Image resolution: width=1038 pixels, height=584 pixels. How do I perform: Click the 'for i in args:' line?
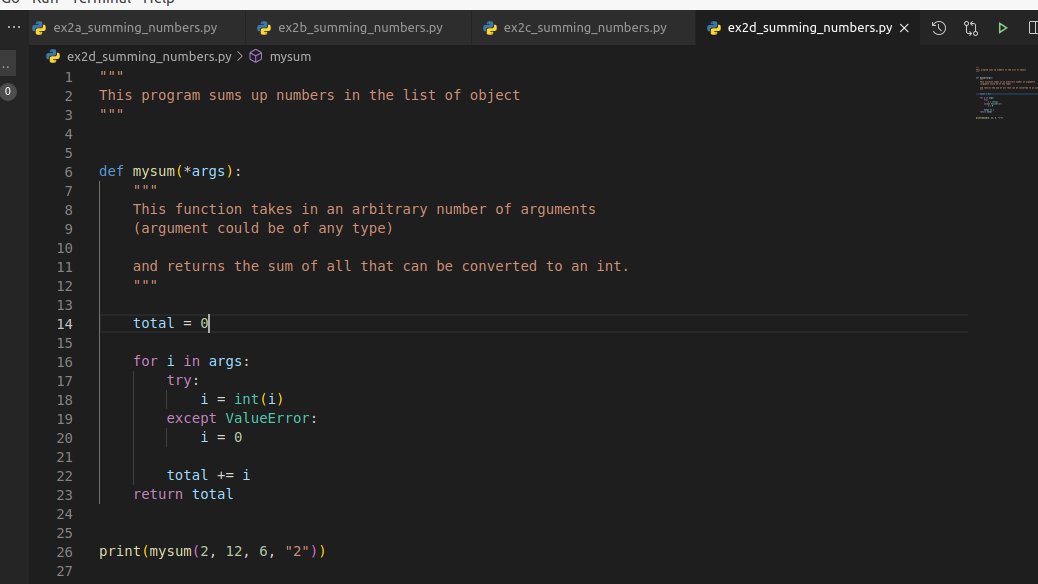point(191,362)
